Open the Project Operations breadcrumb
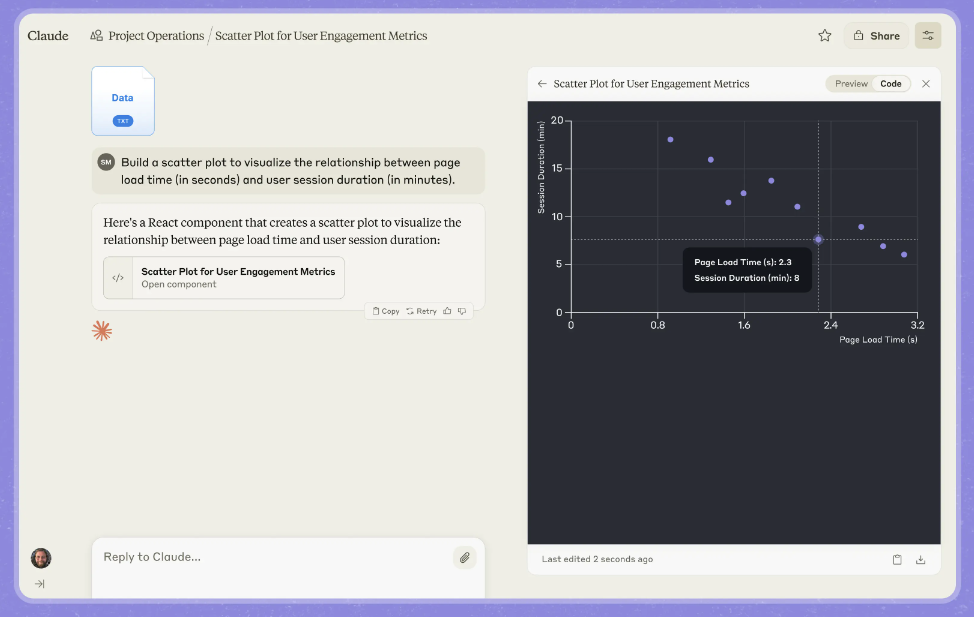This screenshot has height=617, width=974. coord(156,35)
